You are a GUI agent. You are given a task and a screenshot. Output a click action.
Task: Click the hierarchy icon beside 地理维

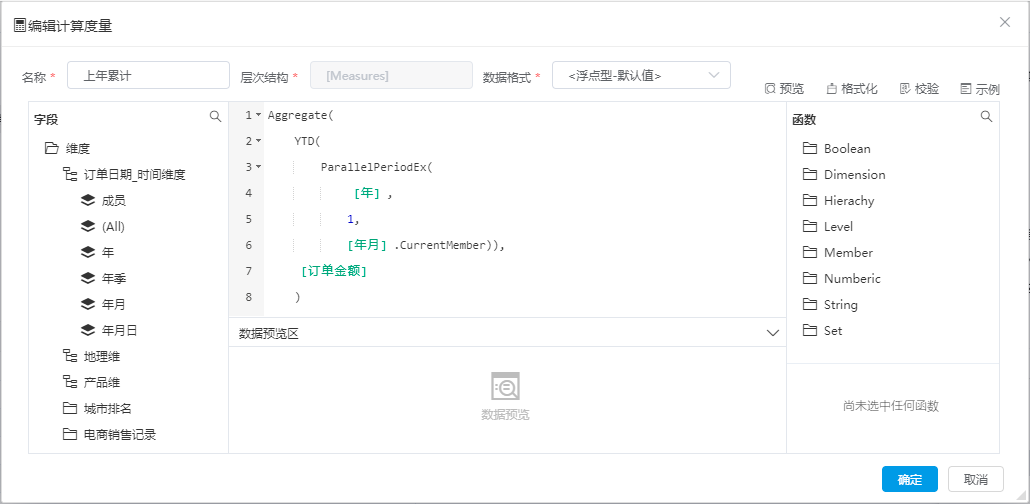tap(70, 356)
